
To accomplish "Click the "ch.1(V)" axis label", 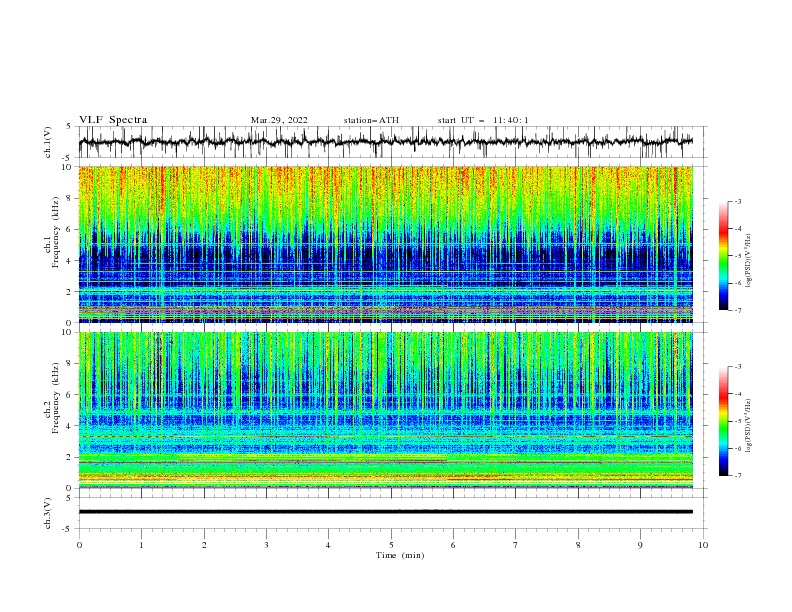I will [48, 142].
